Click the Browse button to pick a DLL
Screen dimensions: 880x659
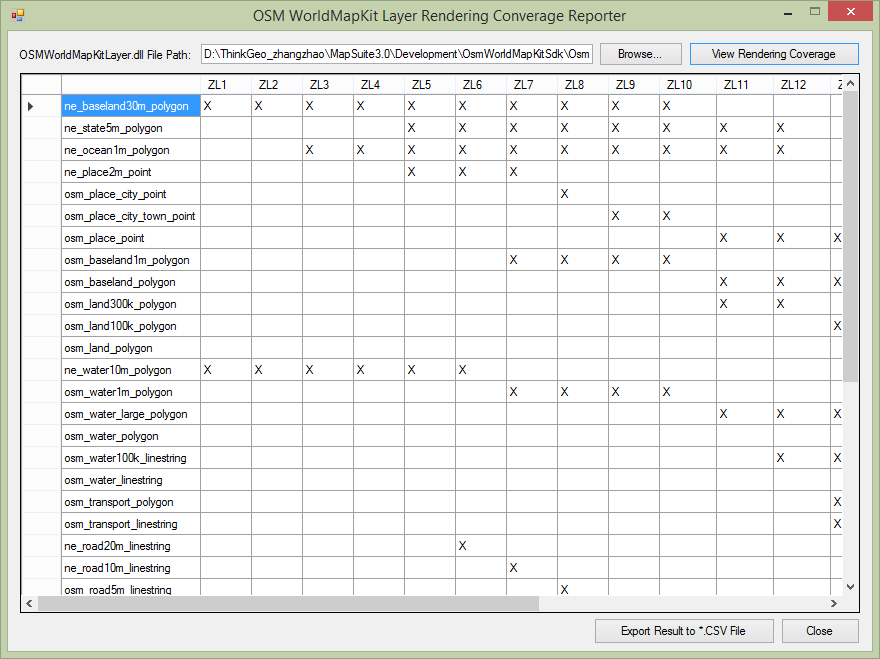(x=640, y=53)
